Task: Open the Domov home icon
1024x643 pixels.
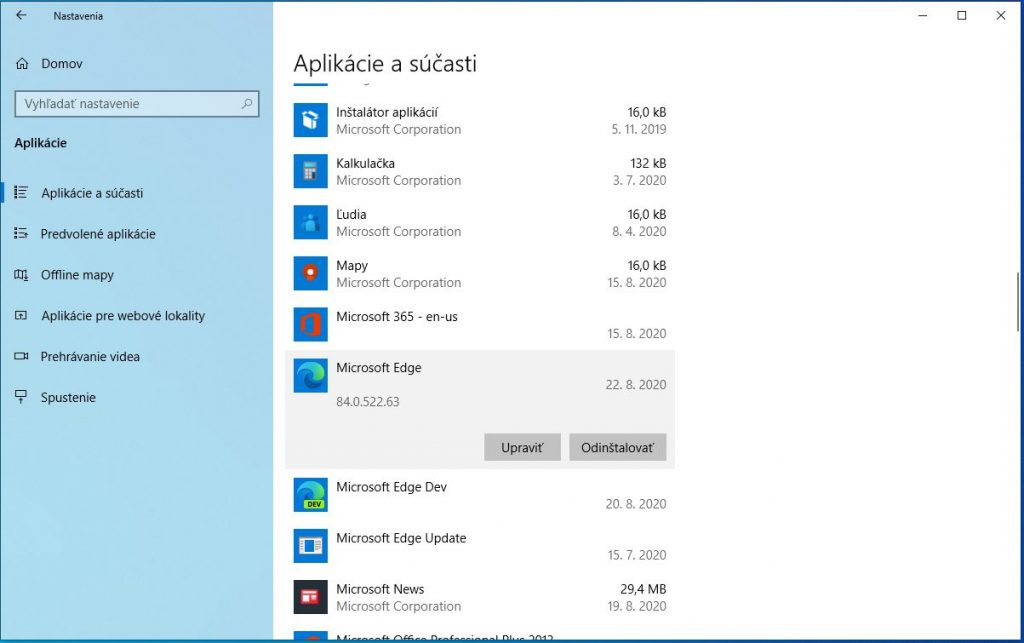Action: tap(22, 64)
